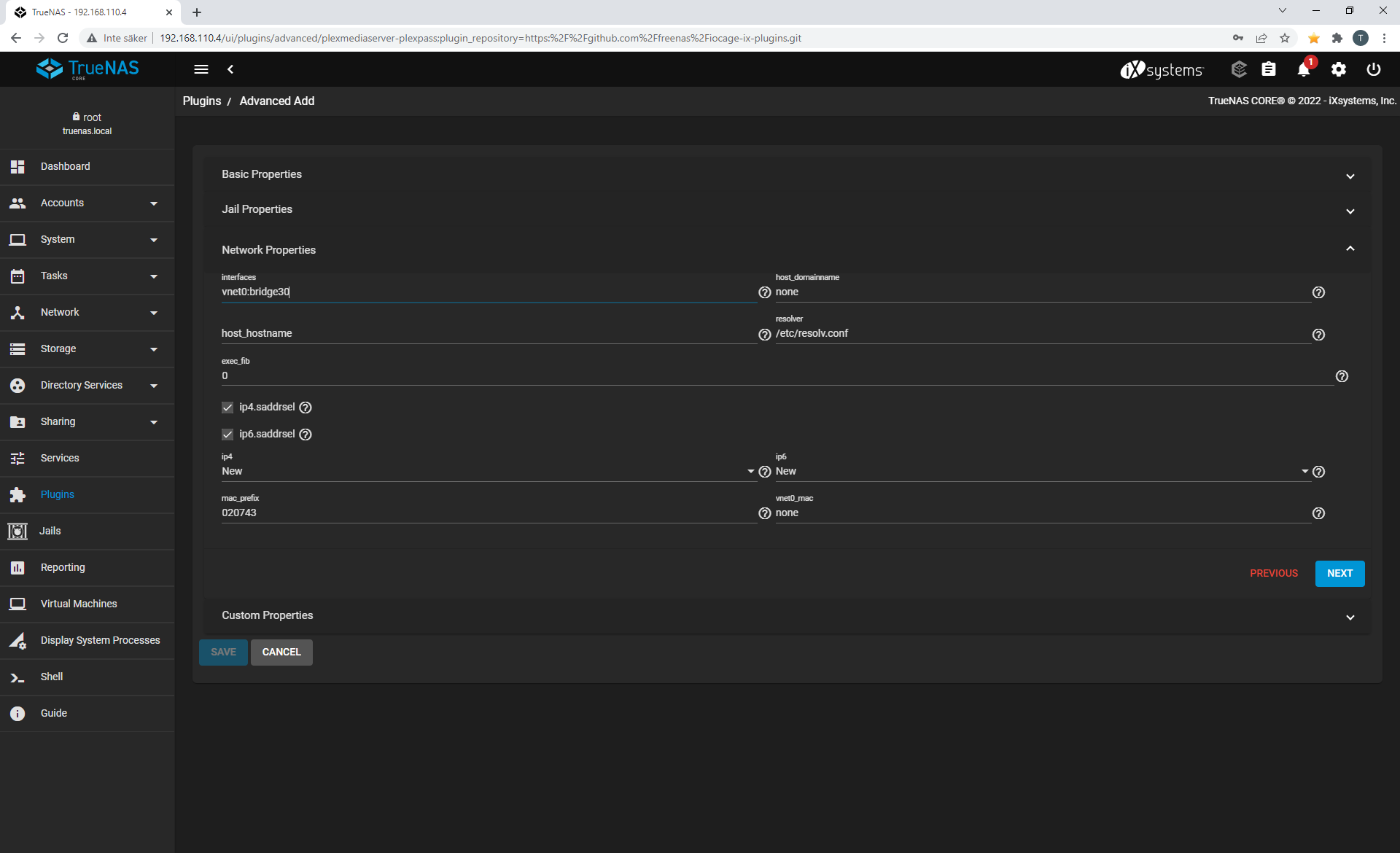Toggle the ip4.saddrsel checkbox
This screenshot has height=853, width=1400.
click(227, 408)
